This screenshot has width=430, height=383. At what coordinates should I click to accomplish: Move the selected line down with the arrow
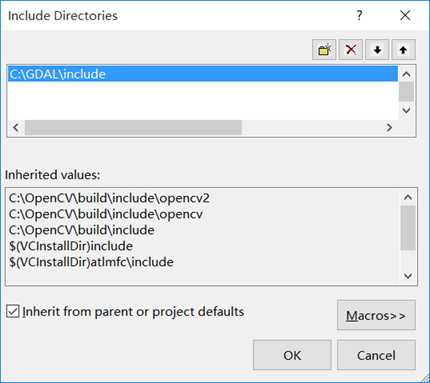[377, 50]
